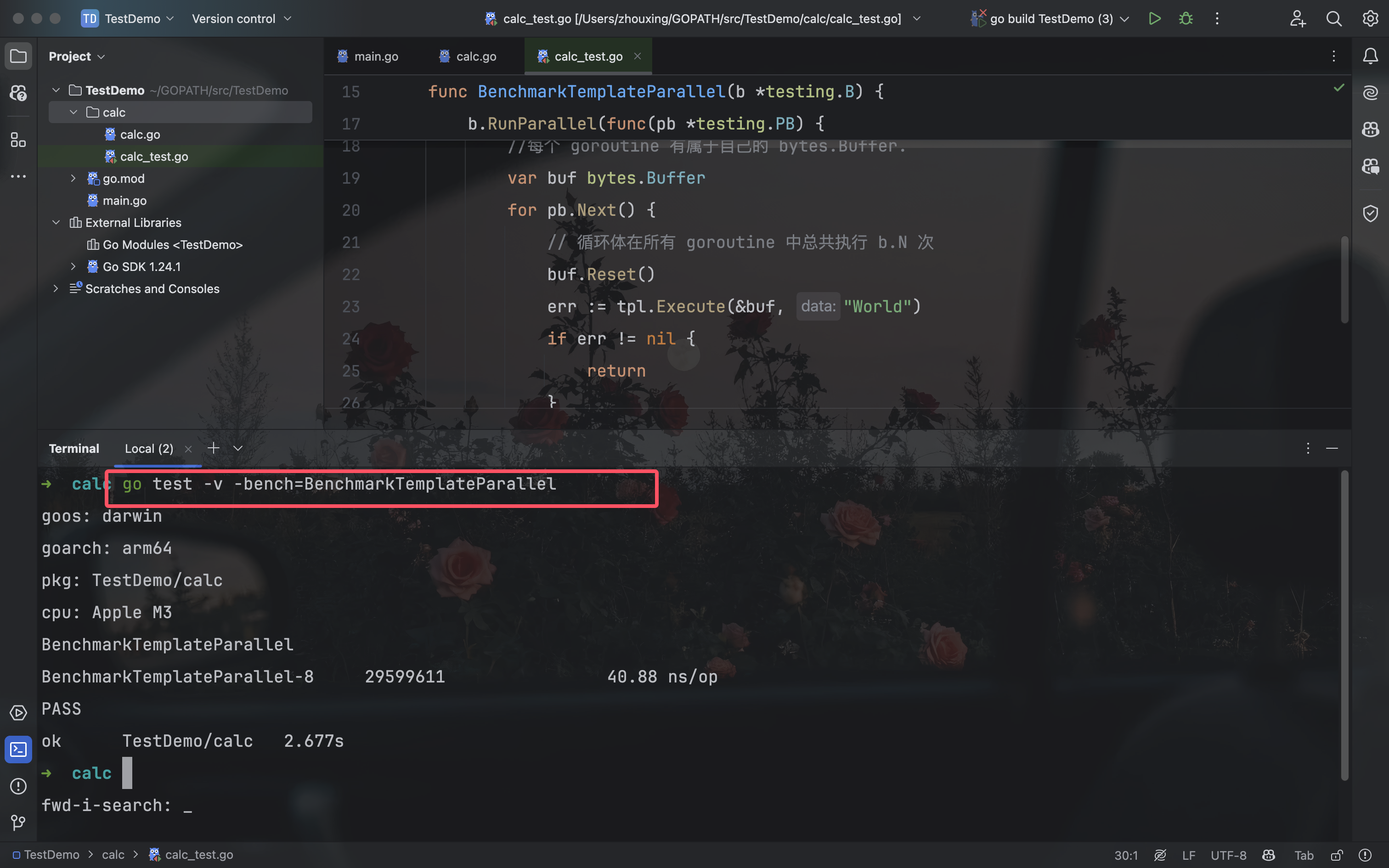Click the terminal vertical scrollbar
Screen dimensions: 1389x868
pos(1344,626)
